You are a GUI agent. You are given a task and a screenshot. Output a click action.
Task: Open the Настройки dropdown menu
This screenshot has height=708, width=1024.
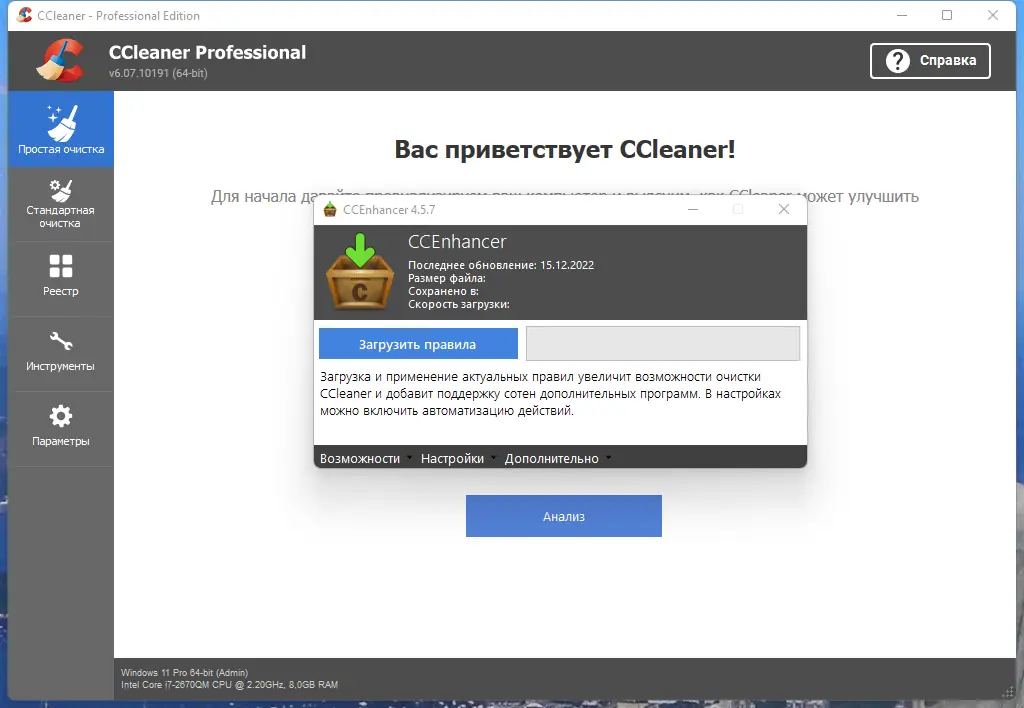click(x=453, y=457)
